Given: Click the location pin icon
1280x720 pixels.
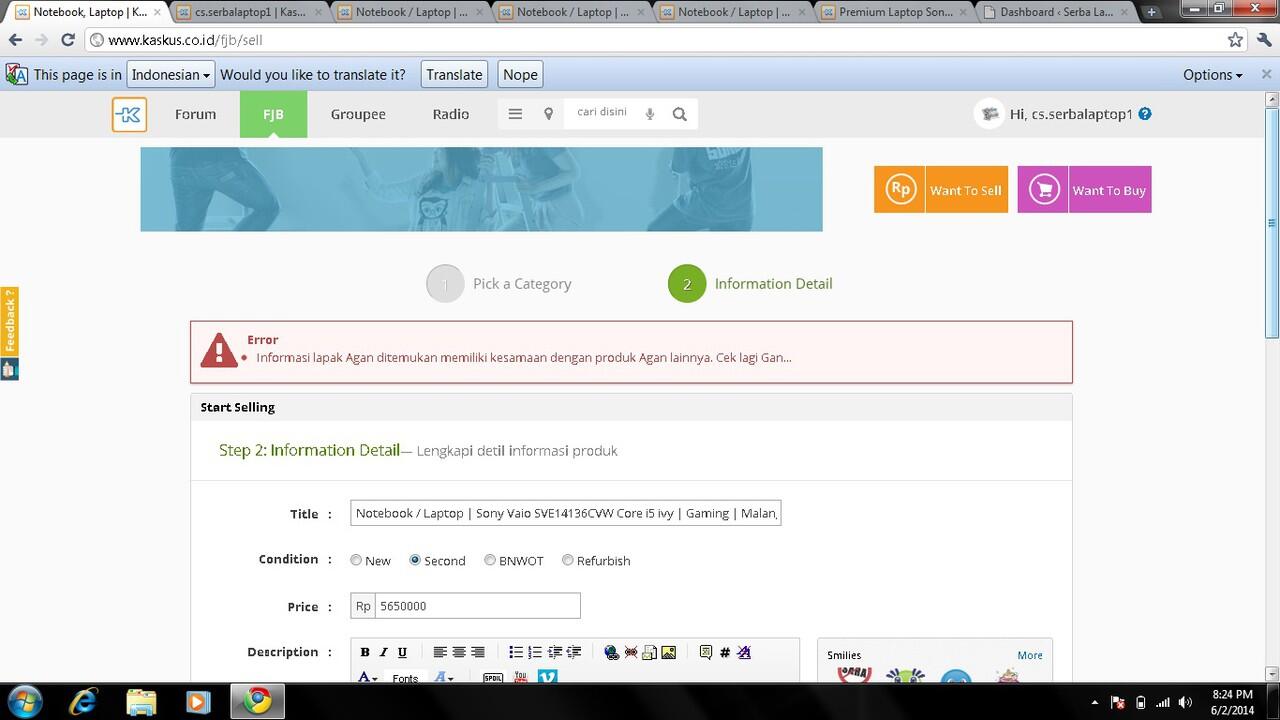Looking at the screenshot, I should coord(548,114).
